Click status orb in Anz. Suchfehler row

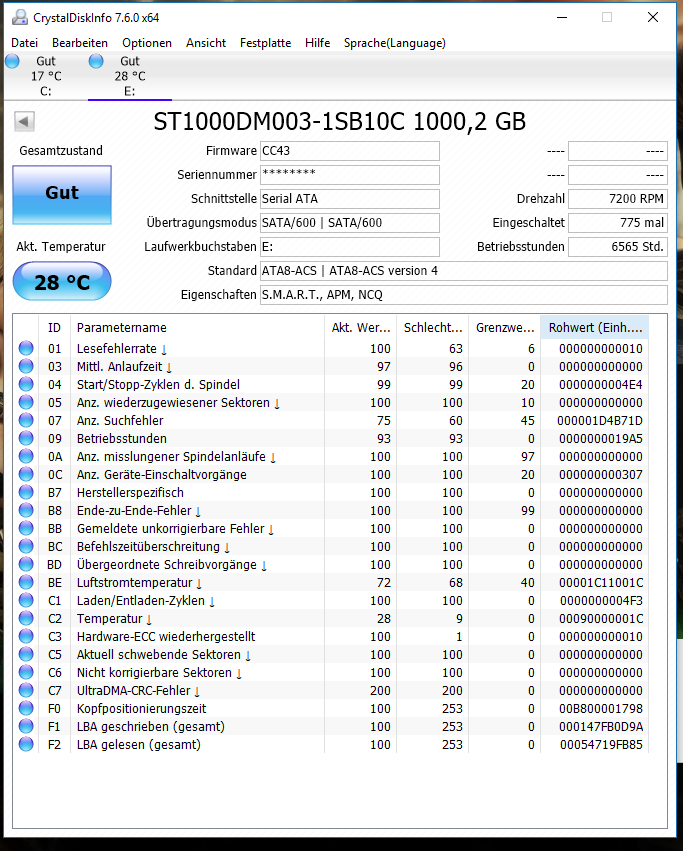click(x=26, y=420)
